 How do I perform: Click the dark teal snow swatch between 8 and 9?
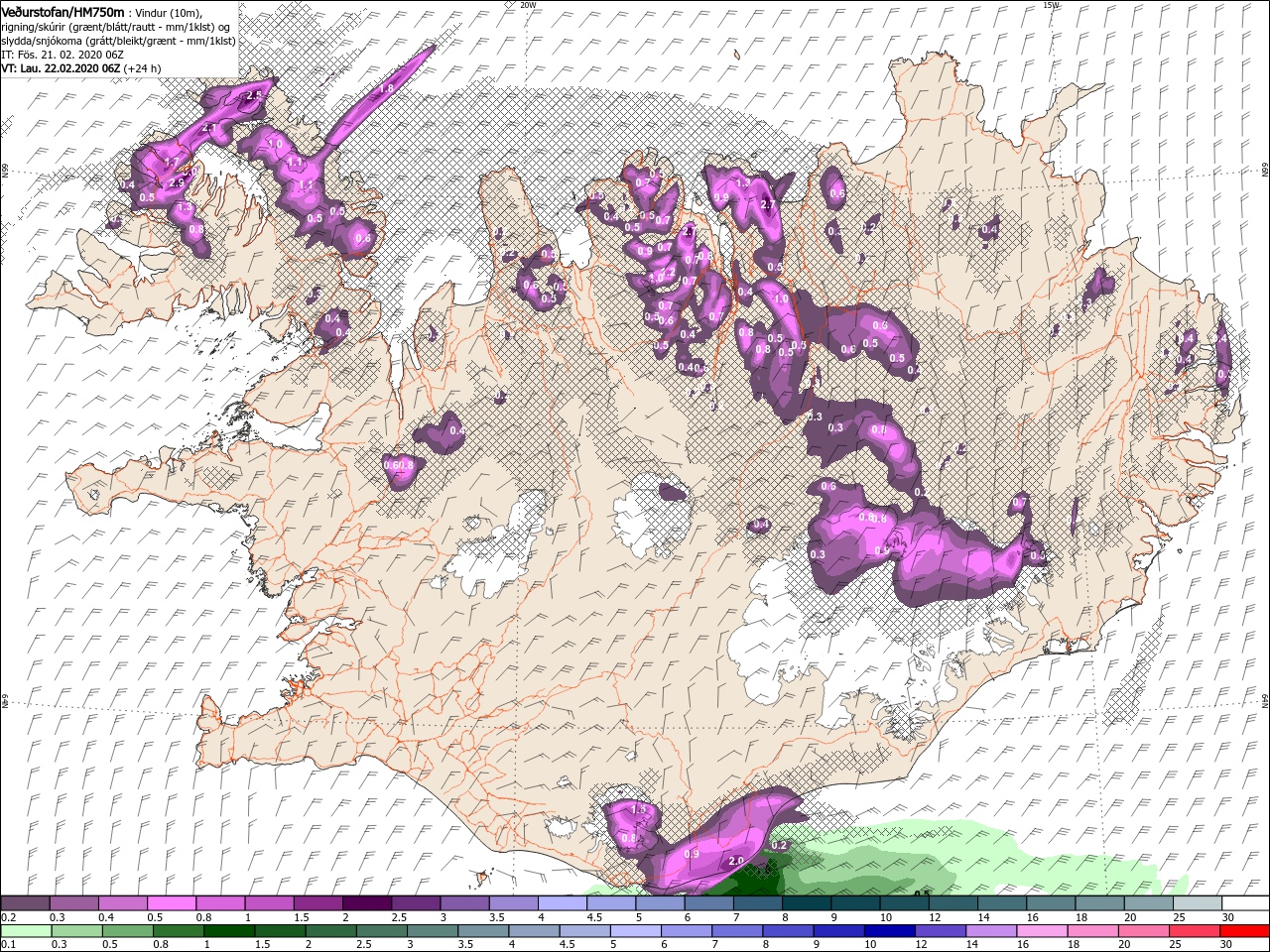(806, 903)
